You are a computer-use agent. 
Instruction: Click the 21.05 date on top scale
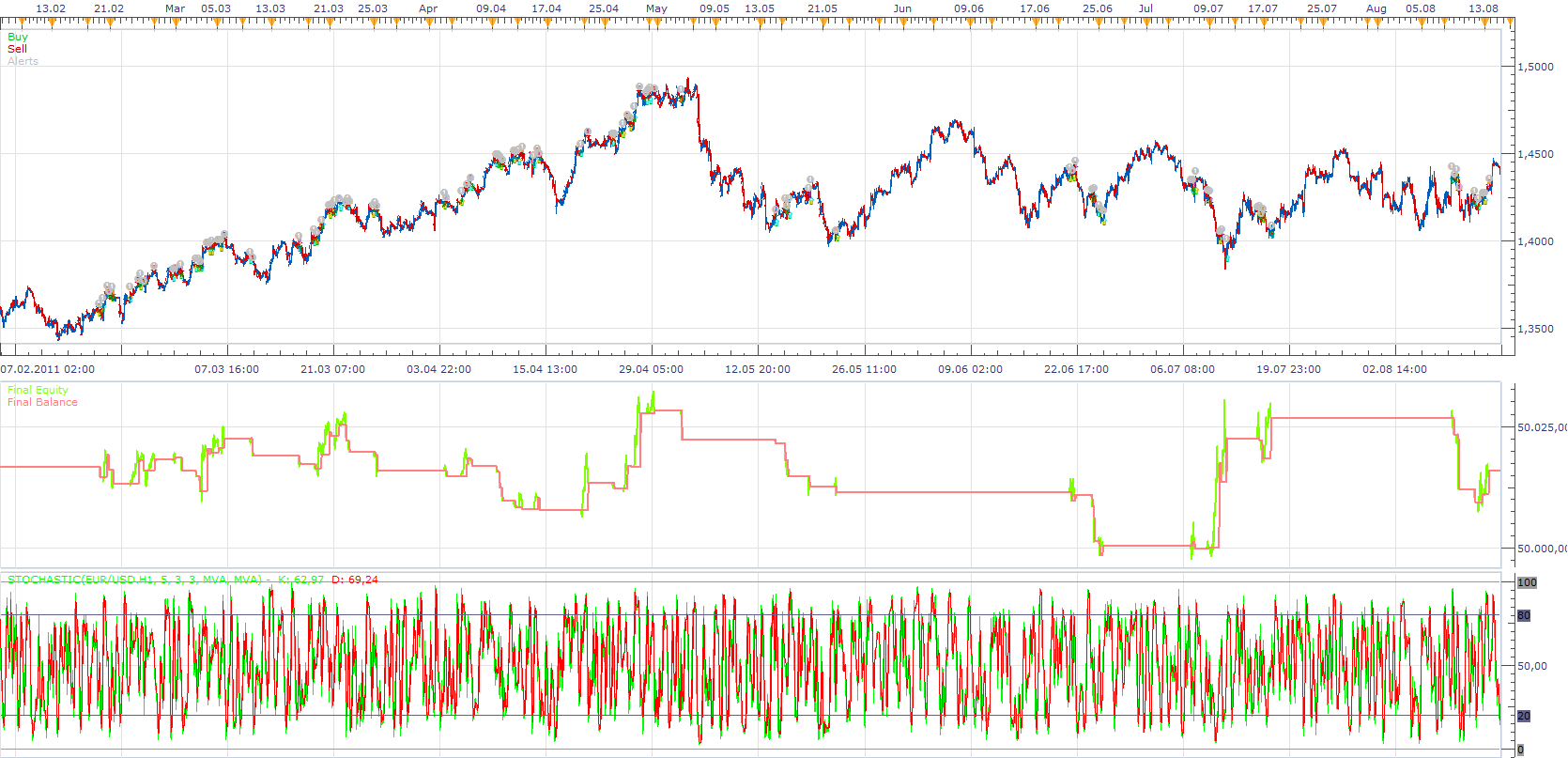coord(822,8)
